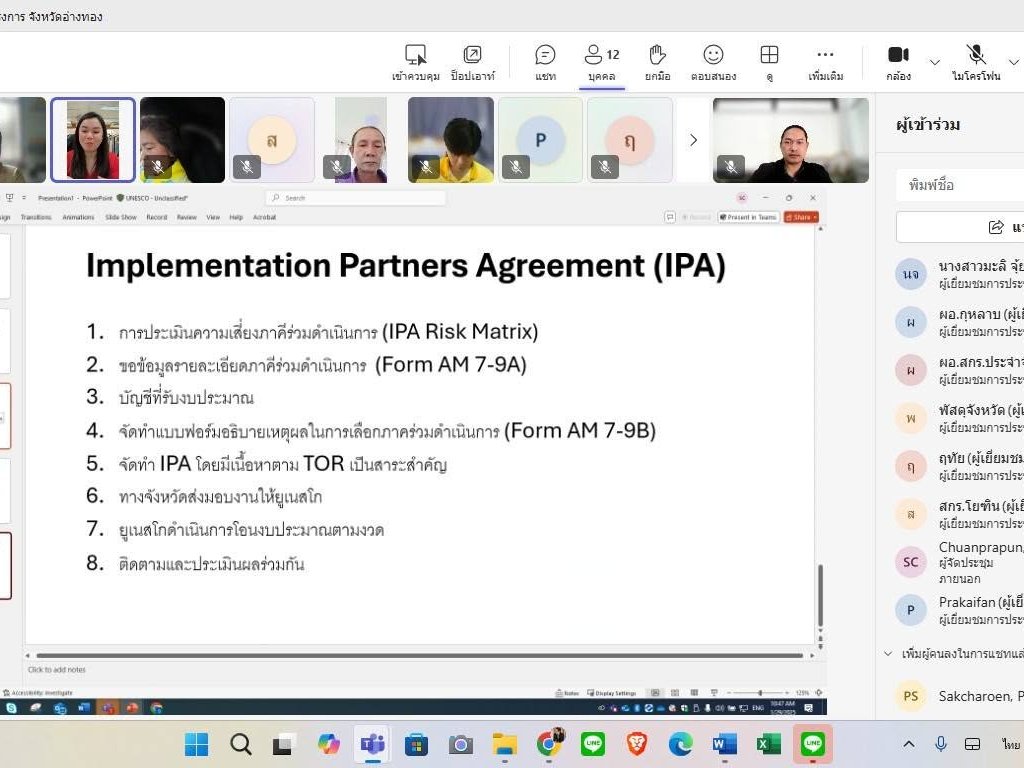Collapse the เพิ่มผู้คนลงในการแชท section chevron
The height and width of the screenshot is (768, 1024).
pyautogui.click(x=888, y=653)
